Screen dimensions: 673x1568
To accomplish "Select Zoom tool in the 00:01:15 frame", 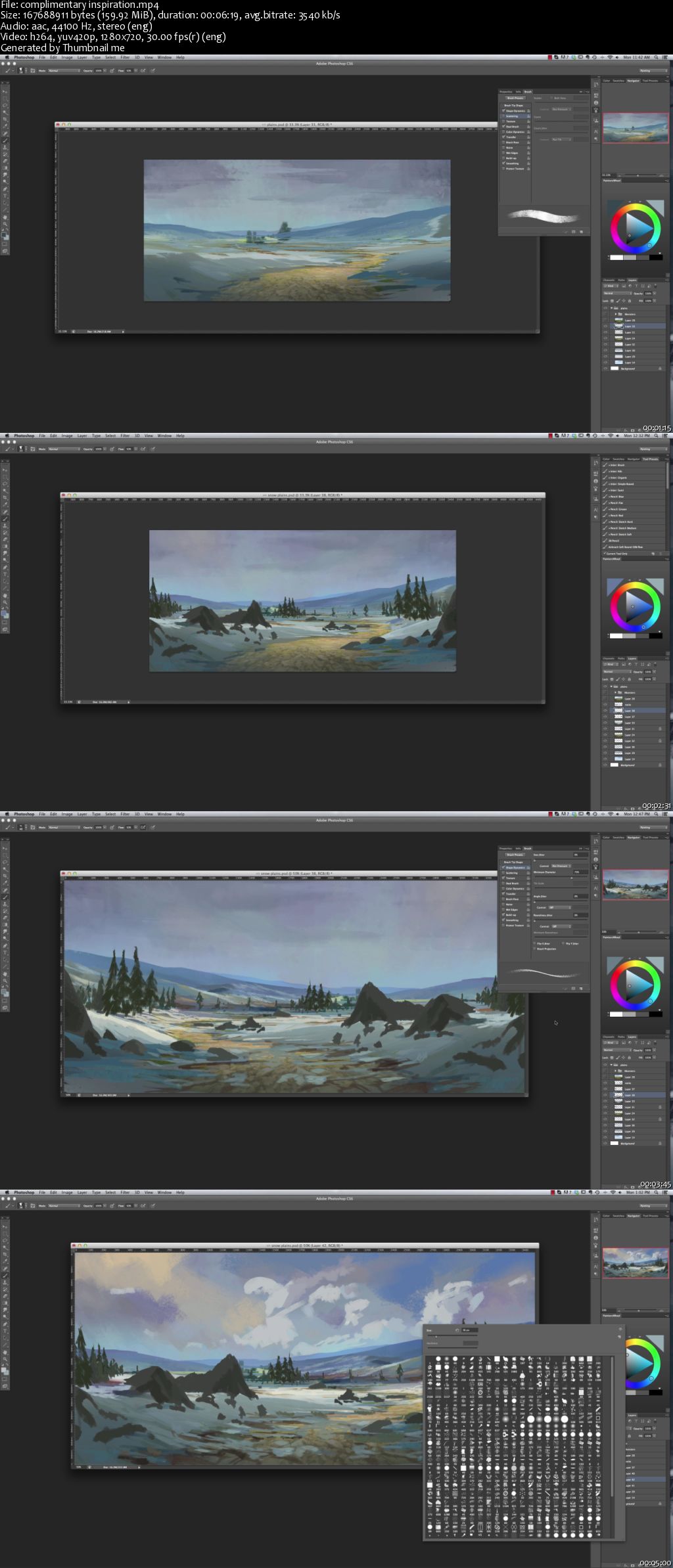I will click(x=5, y=224).
